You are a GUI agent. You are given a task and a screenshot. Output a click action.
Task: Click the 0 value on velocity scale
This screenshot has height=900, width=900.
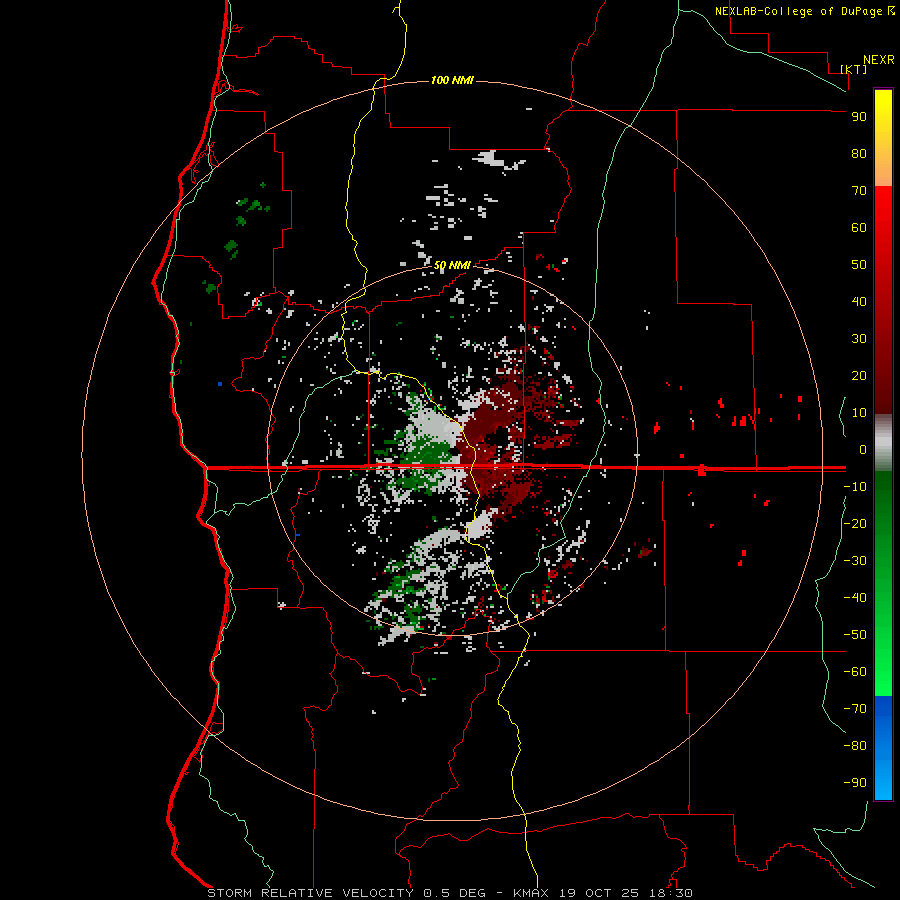pos(863,449)
